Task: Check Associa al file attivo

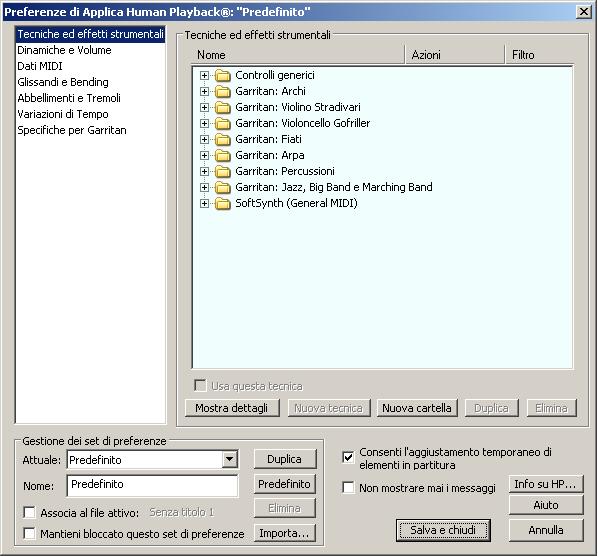Action: 29,513
